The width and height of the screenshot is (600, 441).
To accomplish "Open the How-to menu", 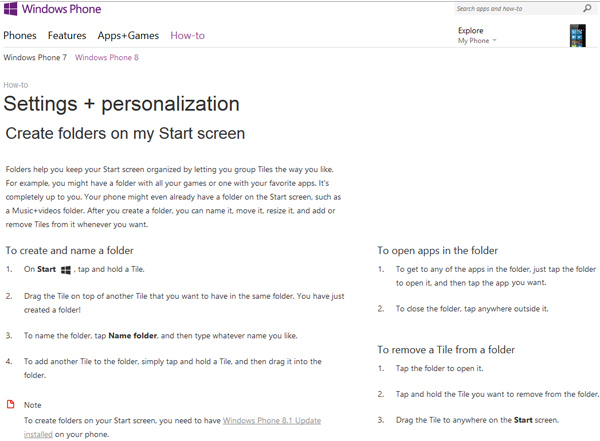I will pyautogui.click(x=188, y=36).
